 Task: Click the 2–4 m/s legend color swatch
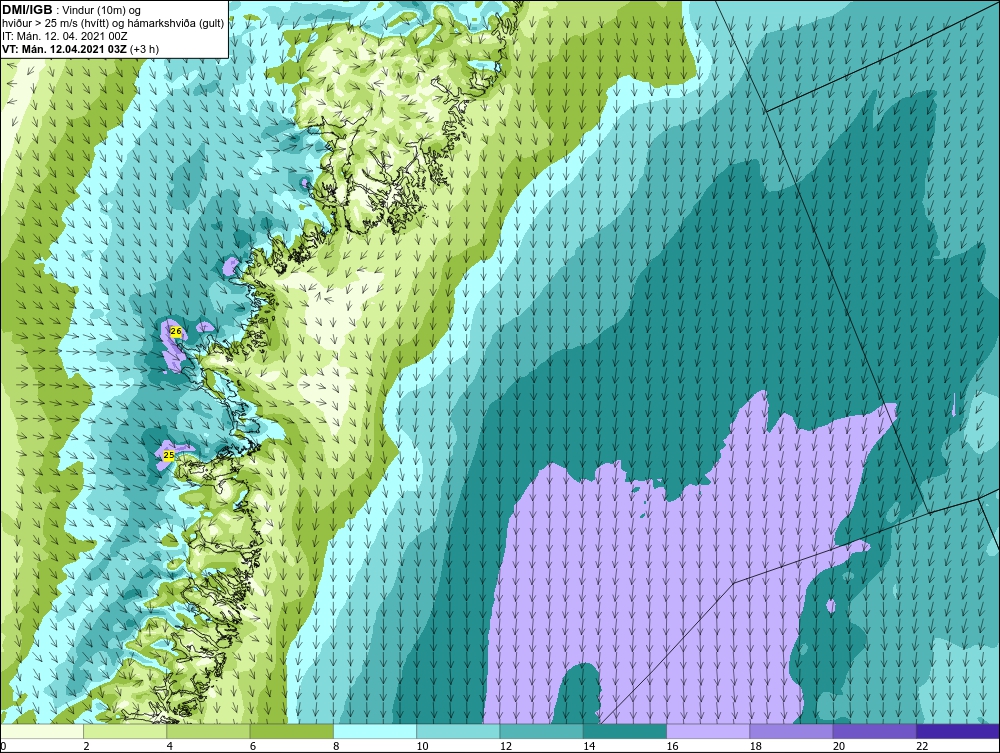(125, 731)
